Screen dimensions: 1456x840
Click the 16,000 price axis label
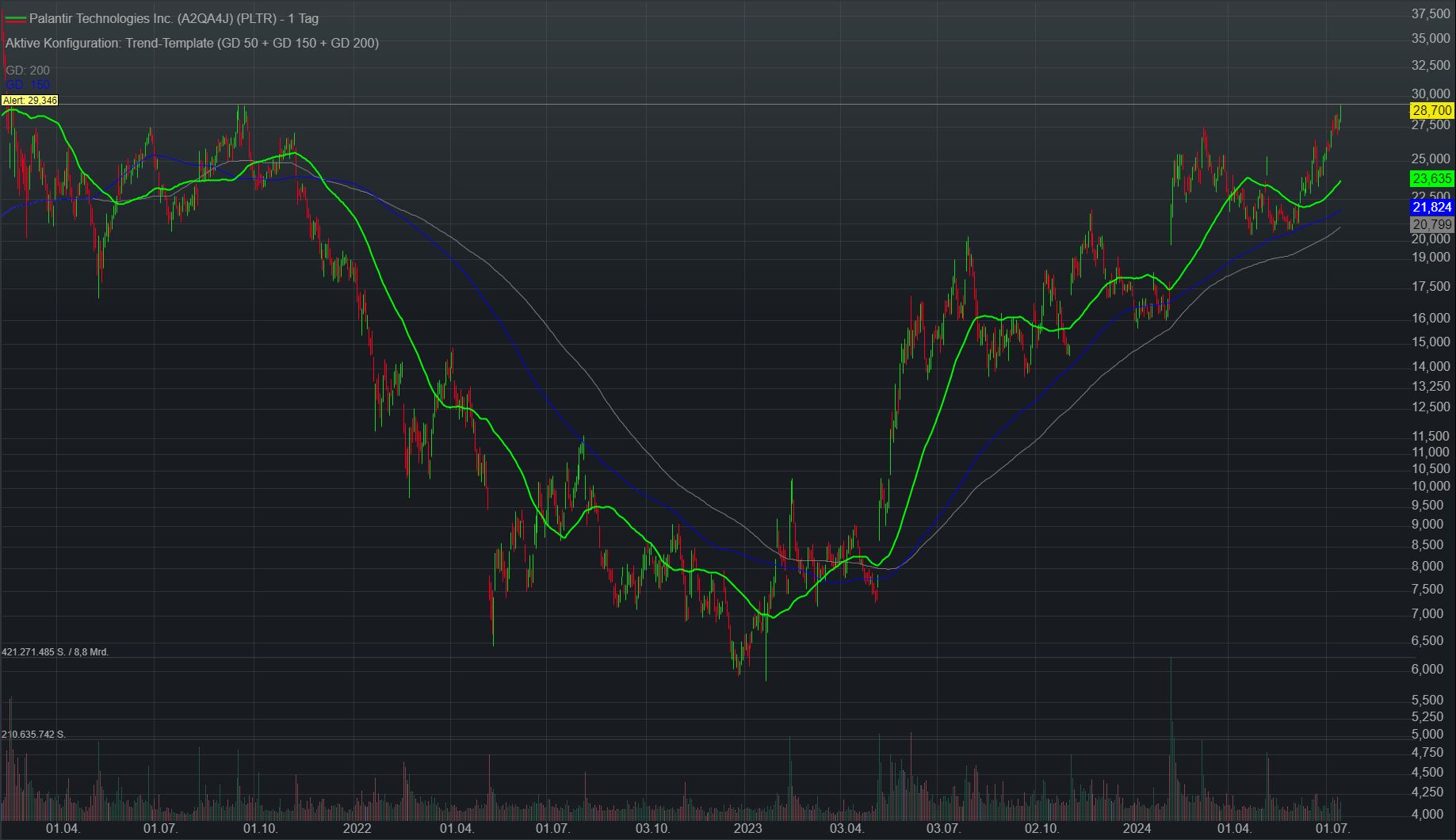pyautogui.click(x=1431, y=318)
